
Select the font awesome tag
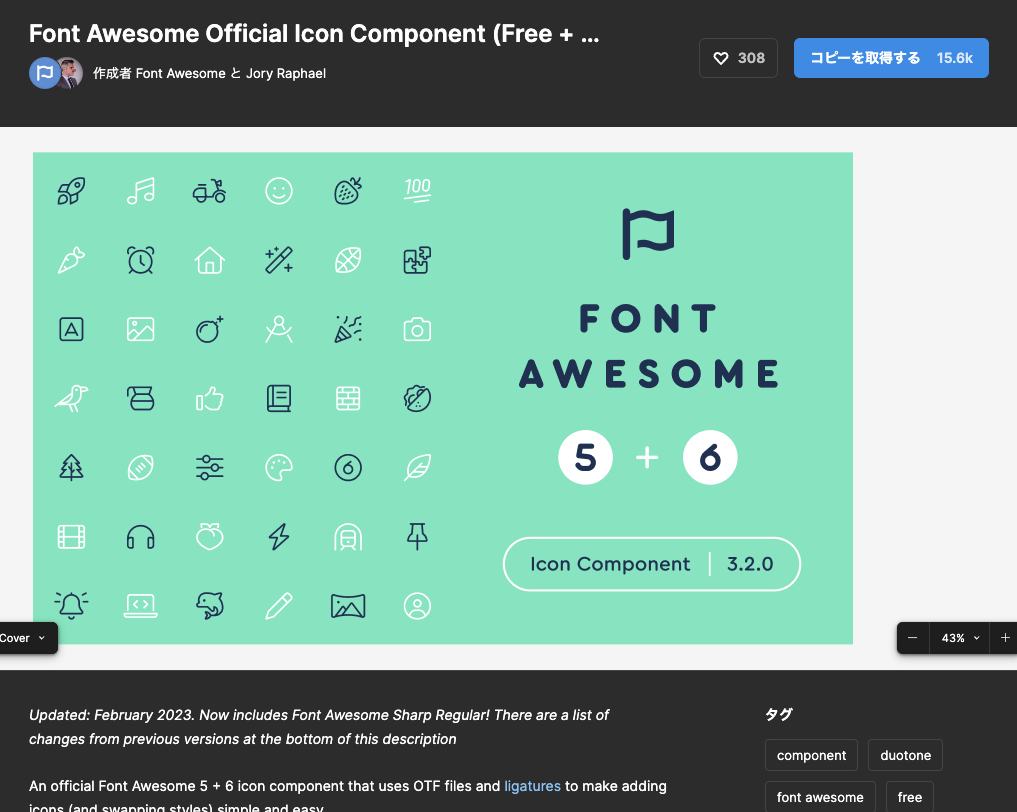820,796
